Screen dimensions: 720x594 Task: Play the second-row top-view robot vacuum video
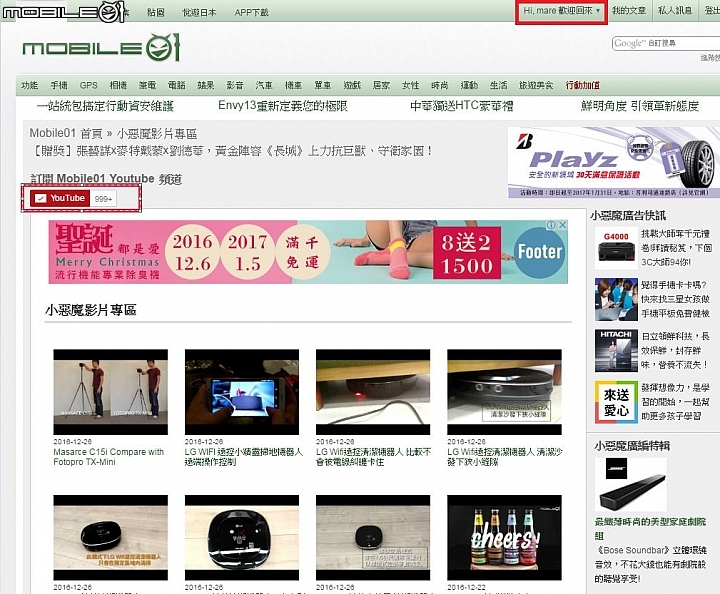(242, 538)
